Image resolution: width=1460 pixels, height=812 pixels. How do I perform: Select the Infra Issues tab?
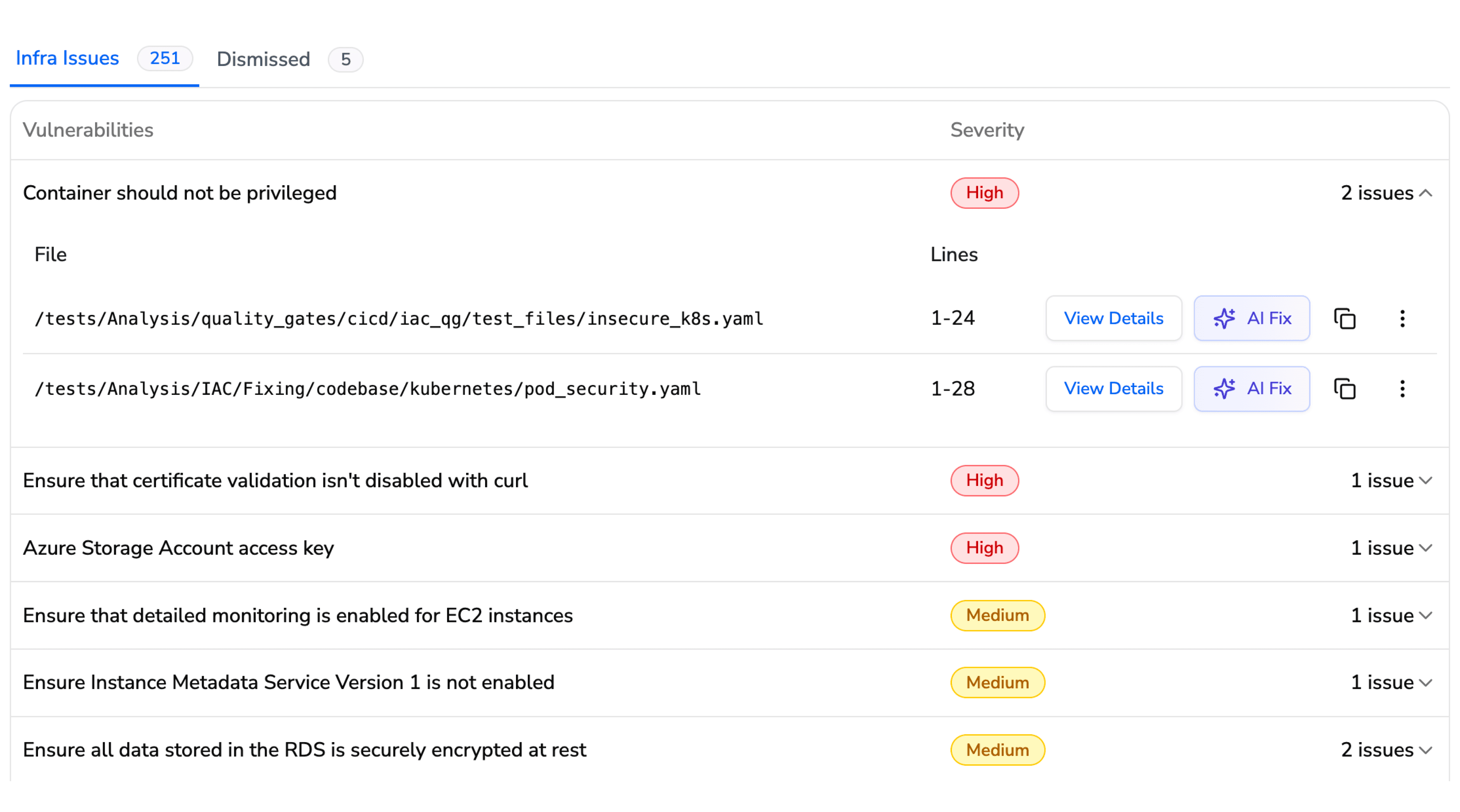67,58
